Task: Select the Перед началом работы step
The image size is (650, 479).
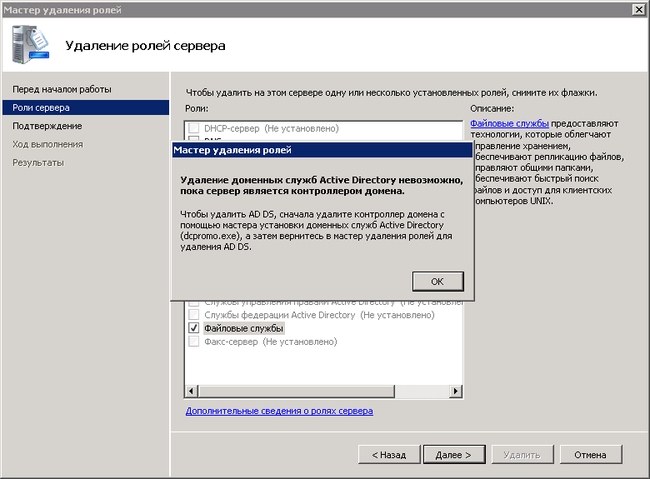Action: pos(62,89)
